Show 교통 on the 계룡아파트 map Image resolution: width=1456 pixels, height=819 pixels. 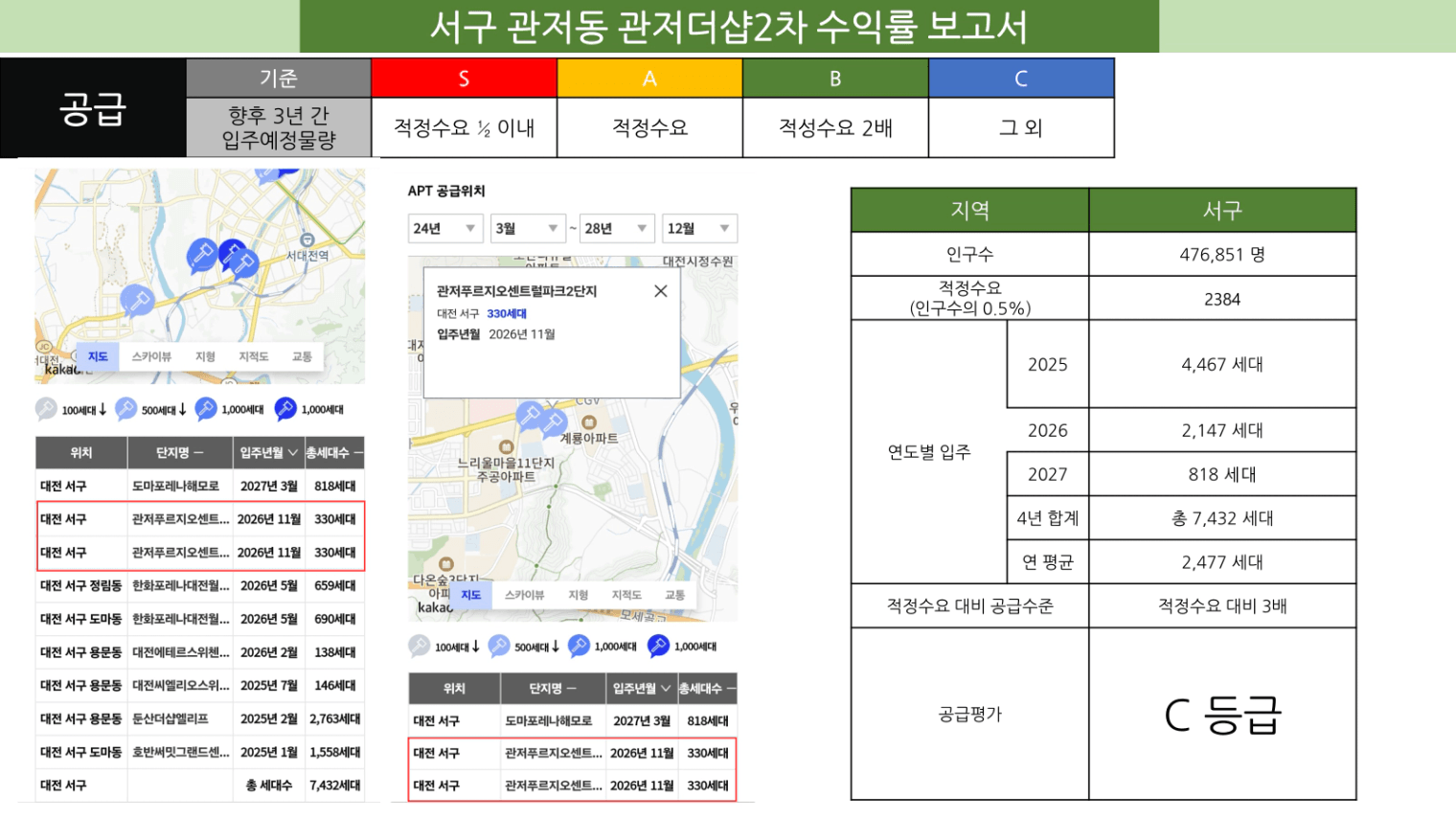675,595
